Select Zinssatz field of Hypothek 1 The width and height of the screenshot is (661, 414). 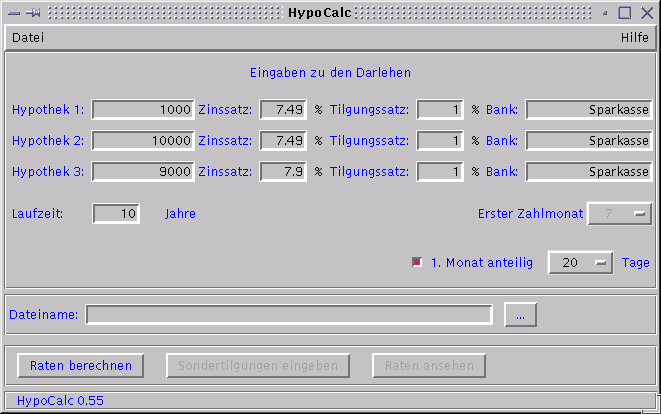tap(283, 110)
